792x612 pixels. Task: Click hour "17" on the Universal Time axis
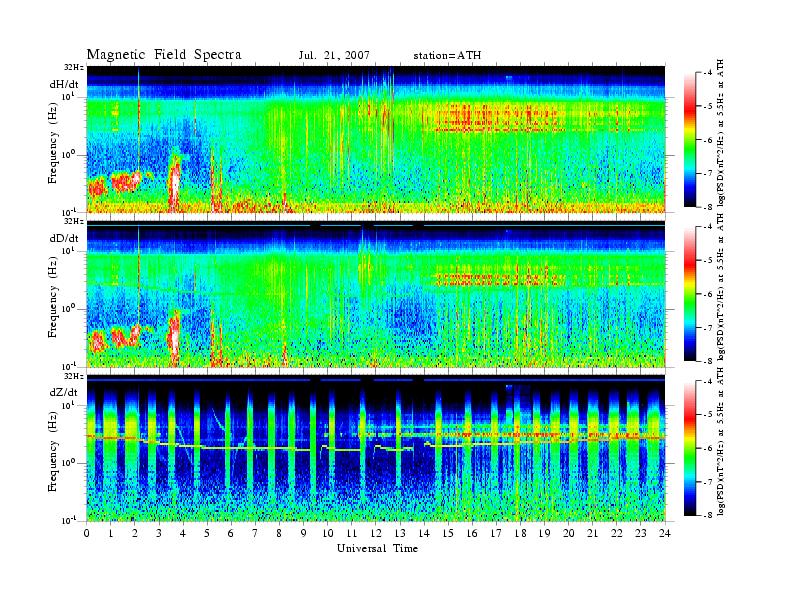click(497, 533)
